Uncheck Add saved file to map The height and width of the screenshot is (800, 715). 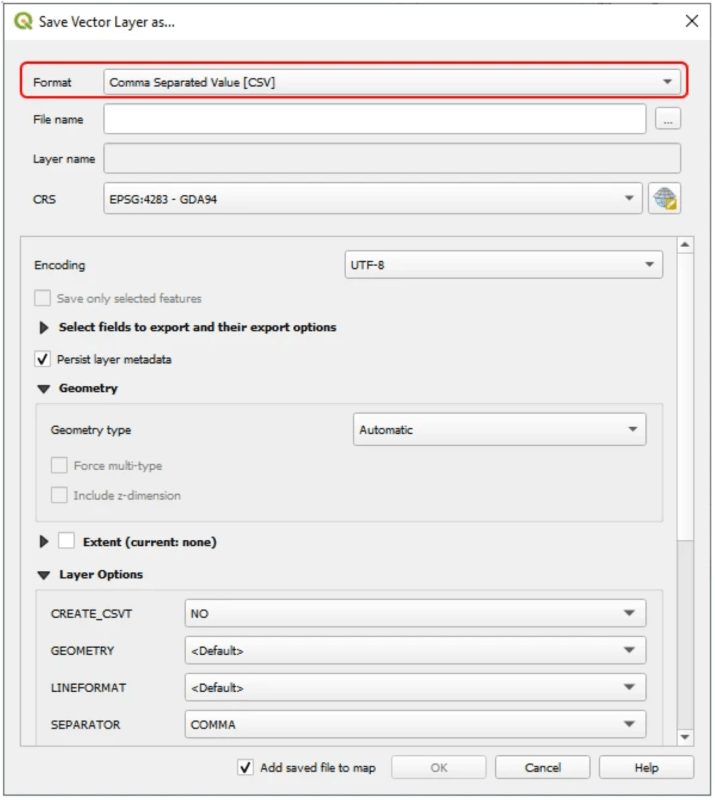(x=245, y=767)
